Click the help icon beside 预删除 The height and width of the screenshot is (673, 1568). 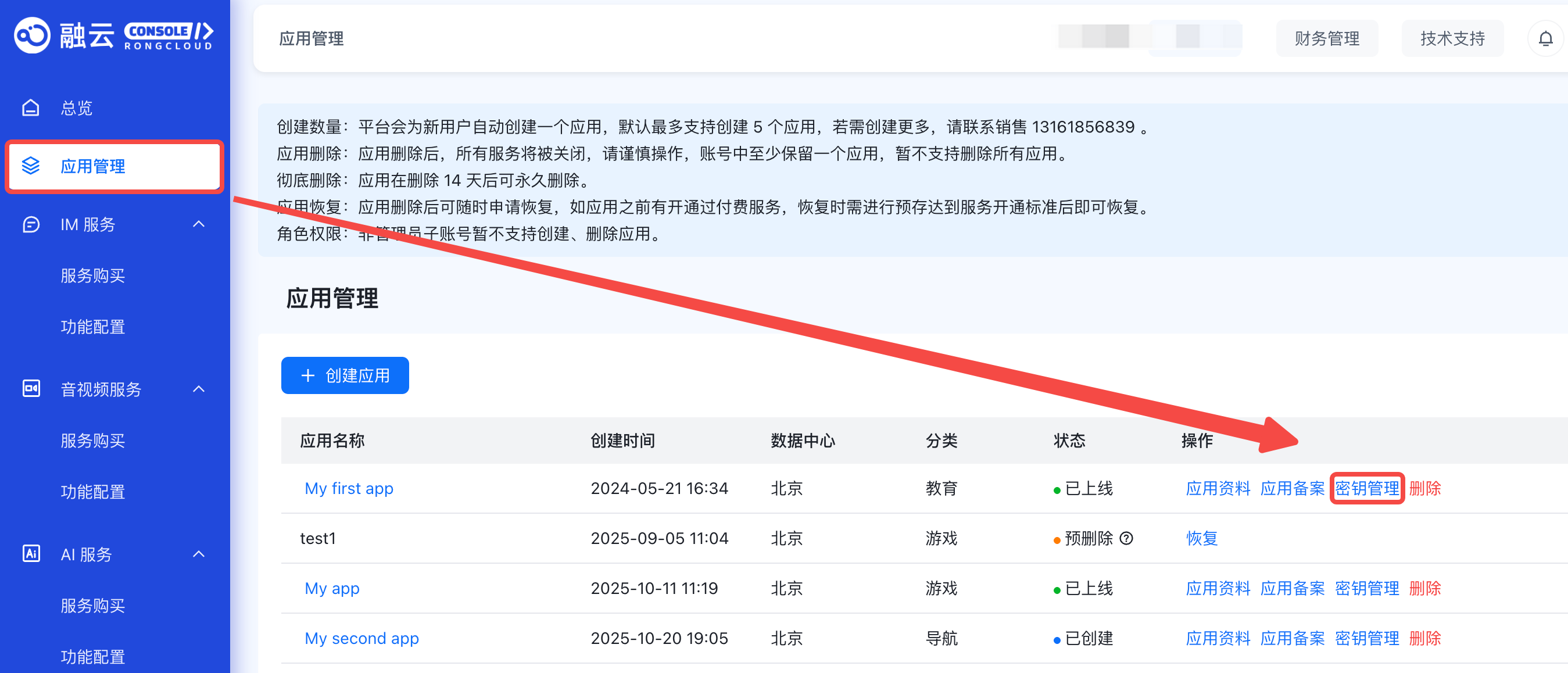(1126, 538)
